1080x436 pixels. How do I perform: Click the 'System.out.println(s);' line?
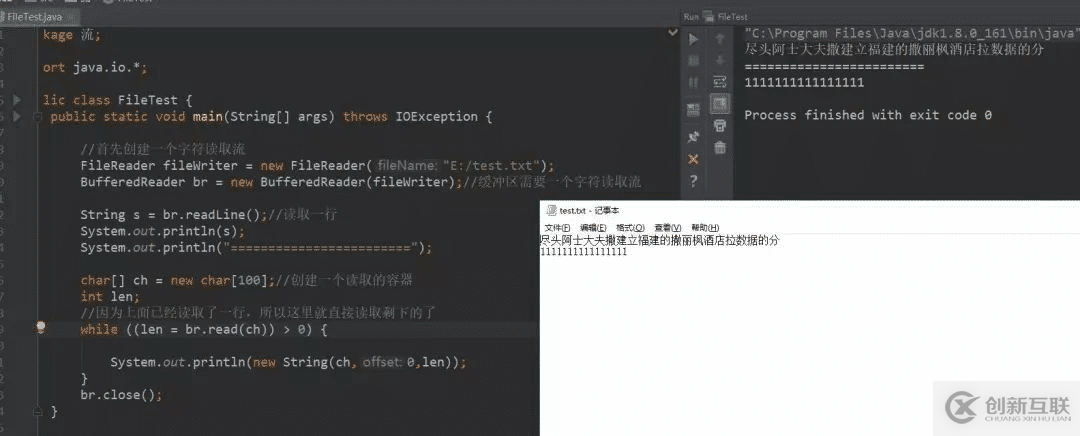point(163,231)
